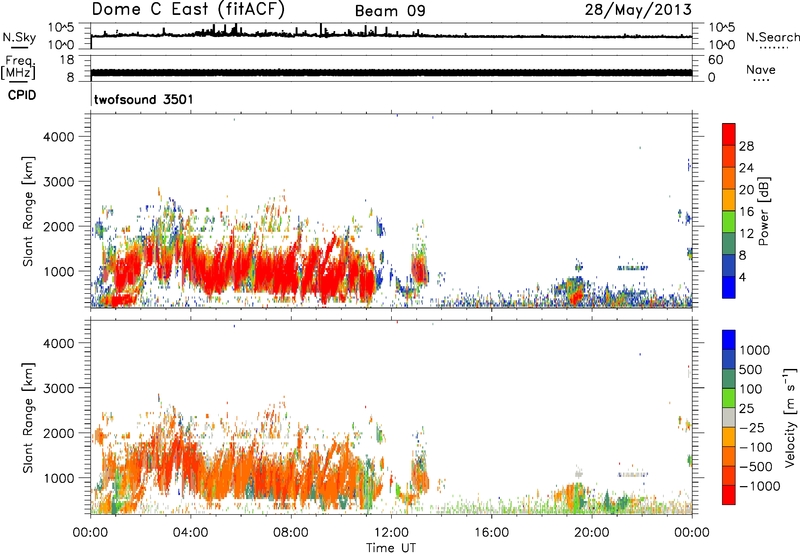Click the '18' tick on frequency axis
800x554 pixels.
coord(67,60)
